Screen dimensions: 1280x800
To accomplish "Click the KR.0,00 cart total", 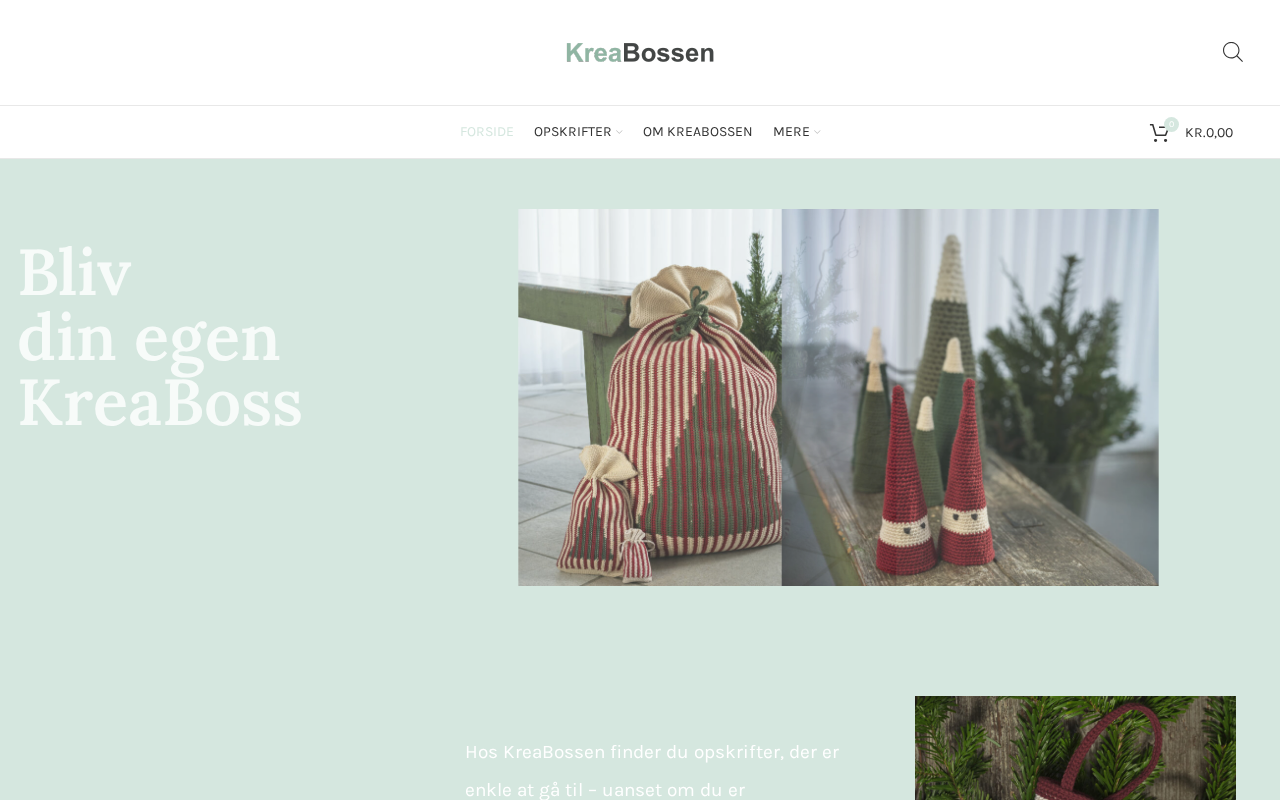I will [1209, 133].
